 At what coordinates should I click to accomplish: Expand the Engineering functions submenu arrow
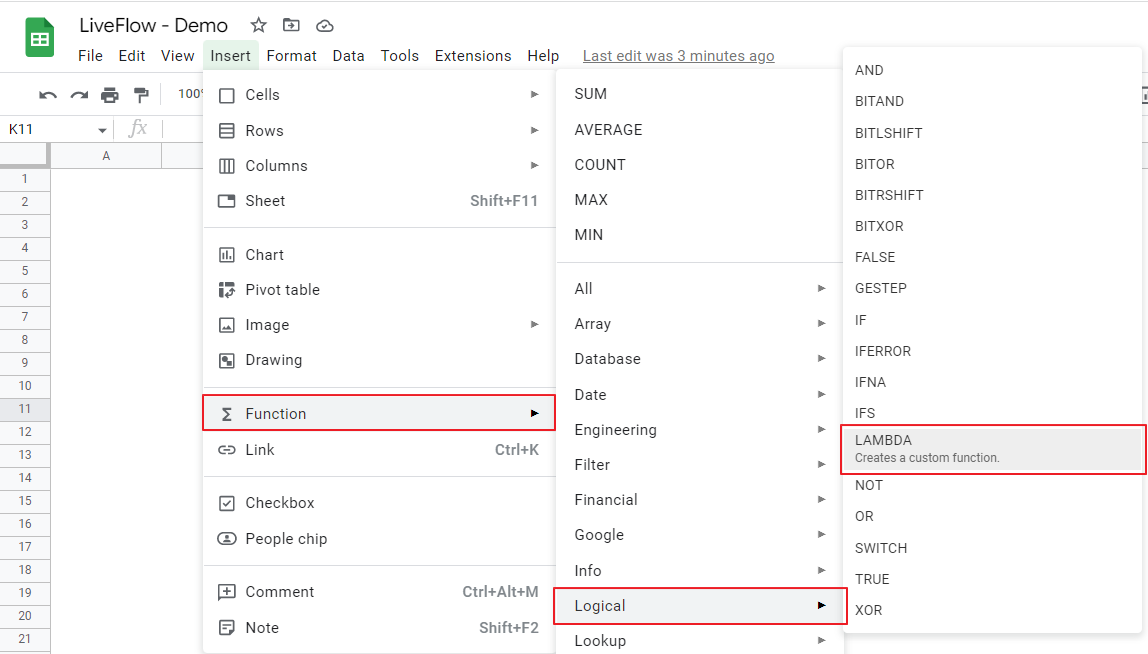tap(821, 429)
